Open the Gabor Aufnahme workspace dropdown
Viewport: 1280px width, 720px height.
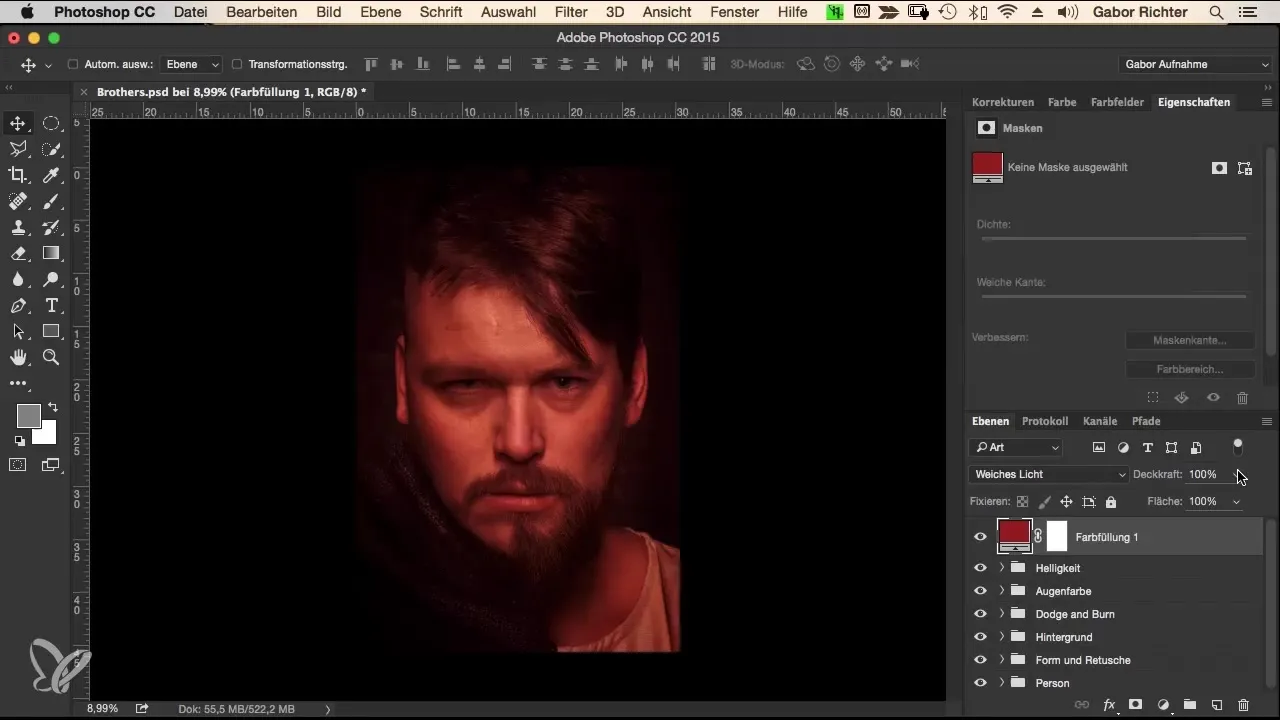pos(1195,64)
